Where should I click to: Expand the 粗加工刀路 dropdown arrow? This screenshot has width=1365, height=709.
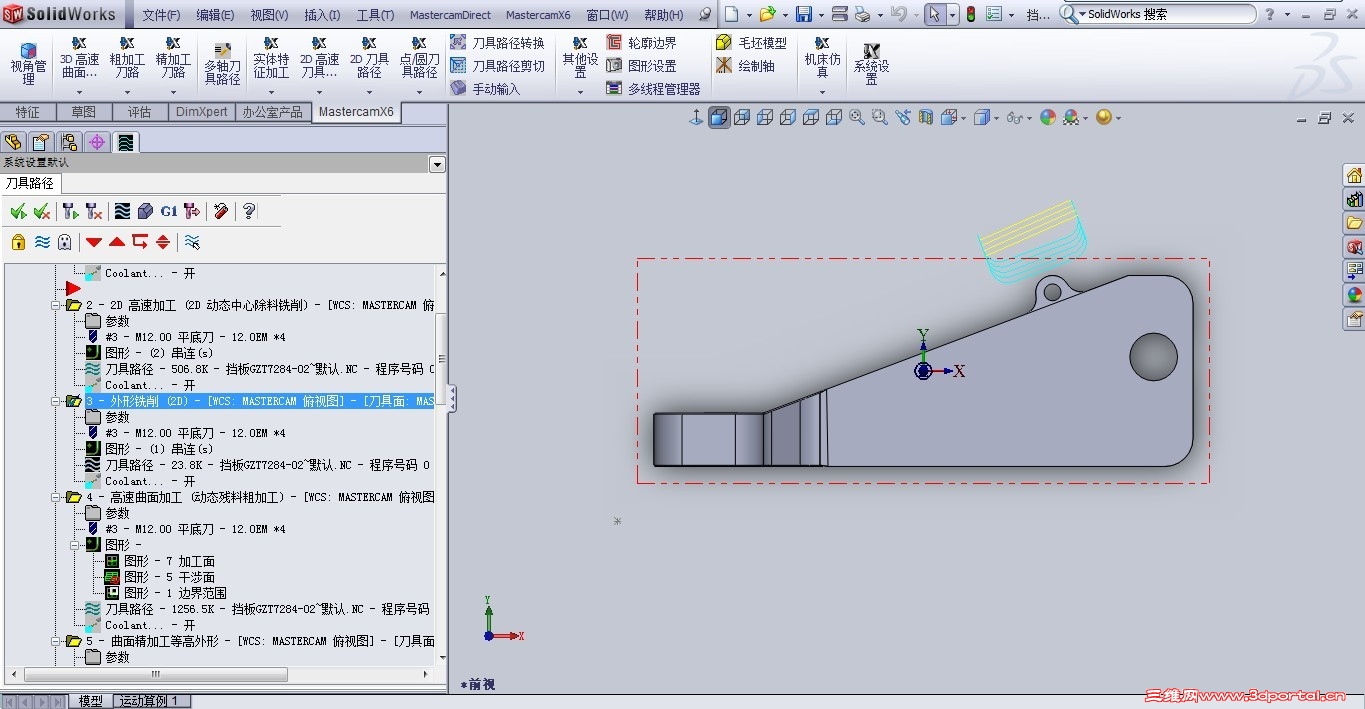tap(127, 92)
